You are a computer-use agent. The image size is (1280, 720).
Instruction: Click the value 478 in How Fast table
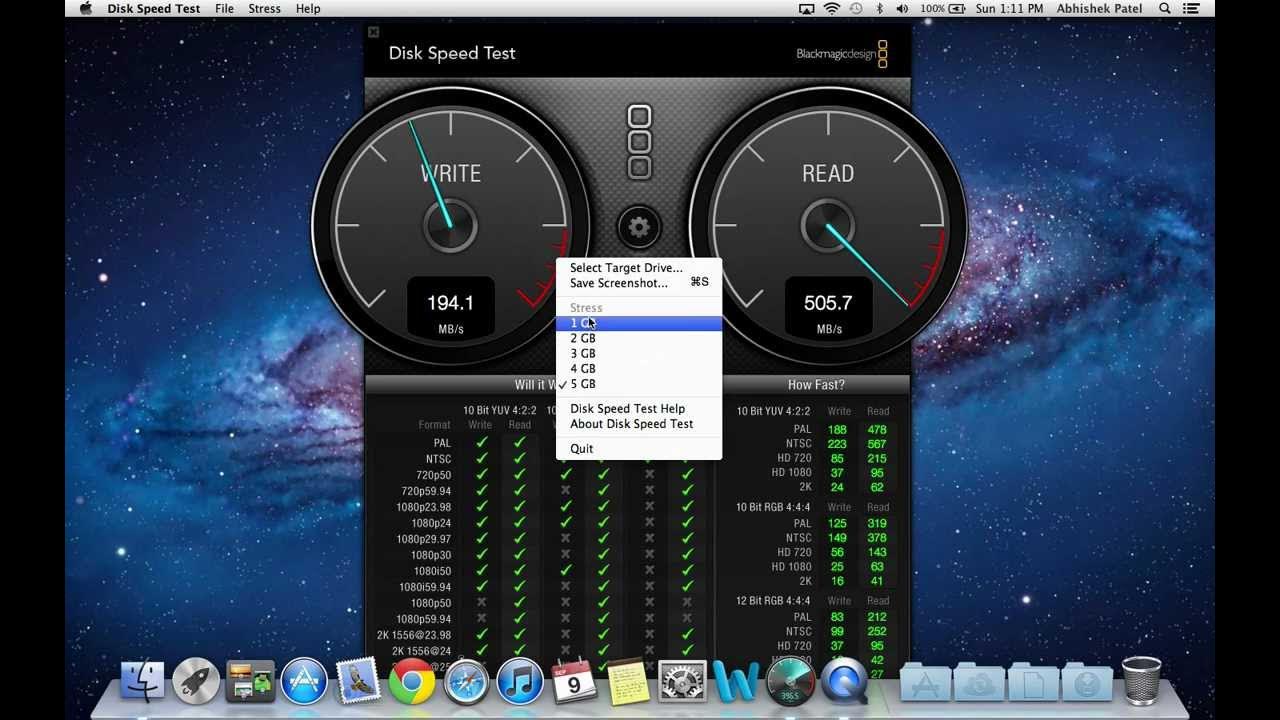click(877, 430)
